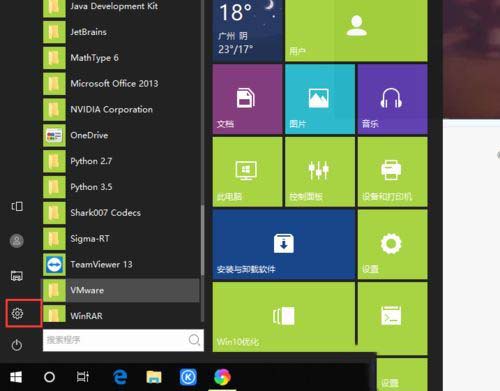
Task: Expand the NVIDIA Corporation folder
Action: 121,110
